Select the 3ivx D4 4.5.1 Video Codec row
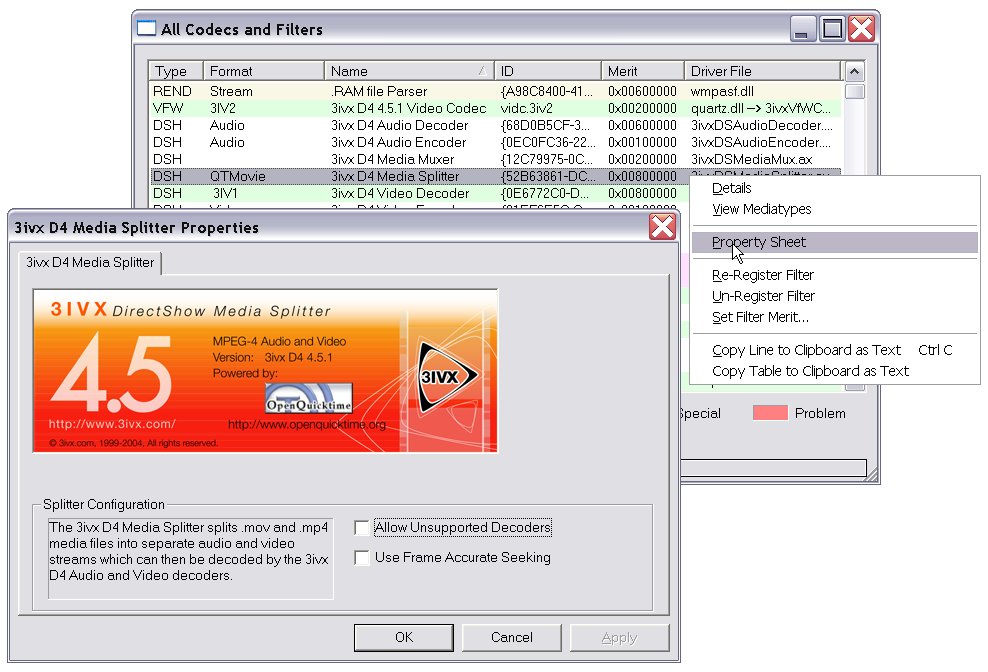Viewport: 988px width, 672px height. coord(495,108)
